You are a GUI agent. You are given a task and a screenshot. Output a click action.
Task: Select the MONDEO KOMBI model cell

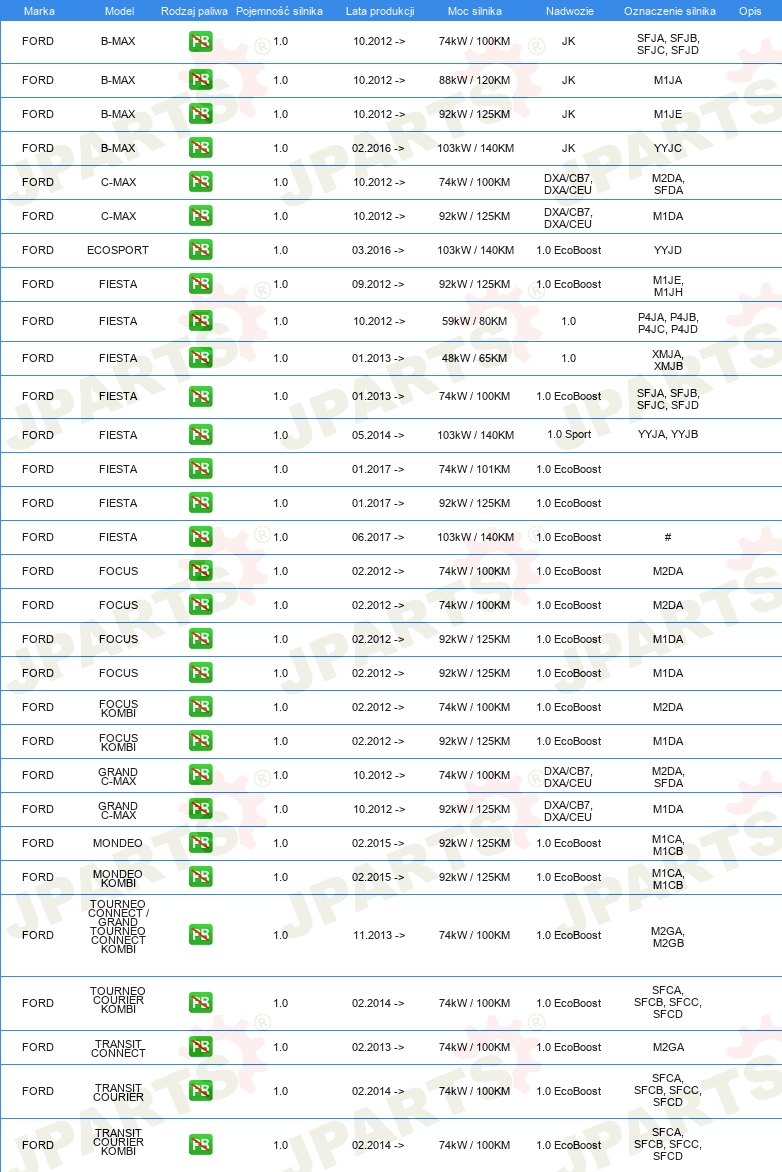118,878
